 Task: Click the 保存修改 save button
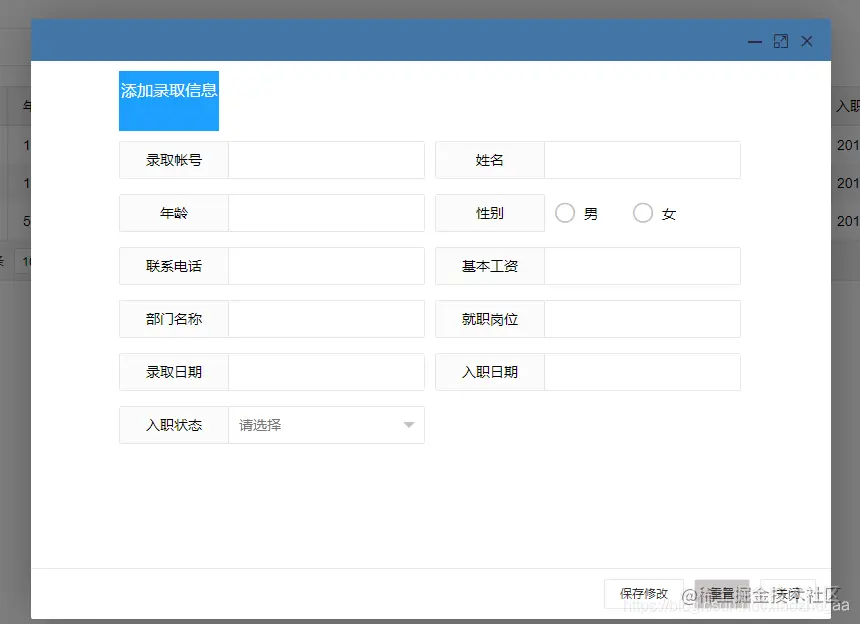[644, 592]
